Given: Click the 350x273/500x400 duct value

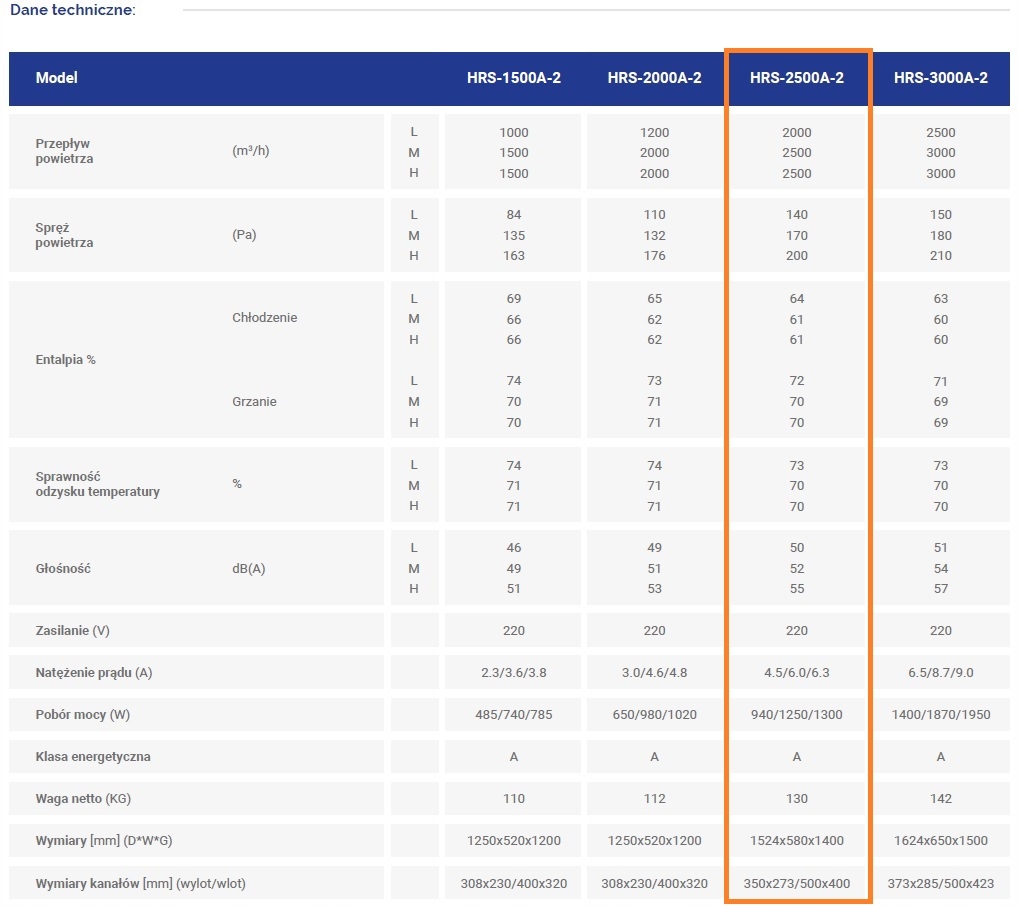Looking at the screenshot, I should click(x=797, y=884).
